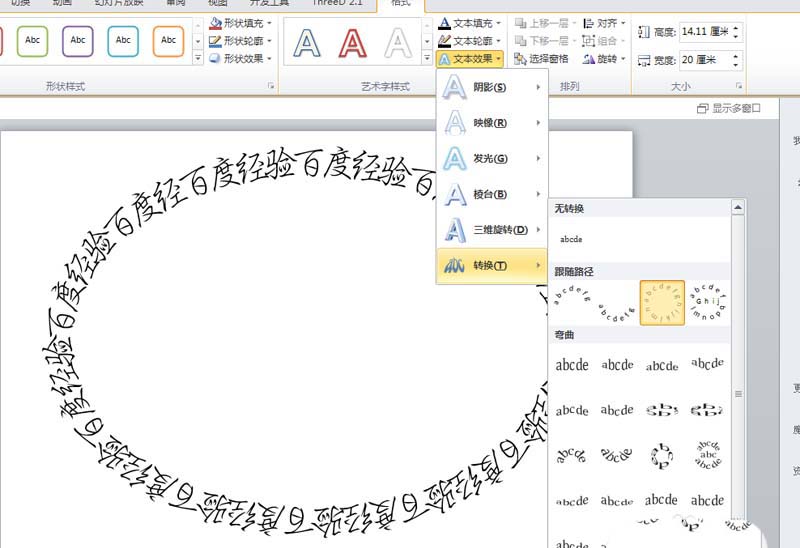This screenshot has height=548, width=800.
Task: Open the 映像(R) reflection submenu
Action: click(492, 123)
